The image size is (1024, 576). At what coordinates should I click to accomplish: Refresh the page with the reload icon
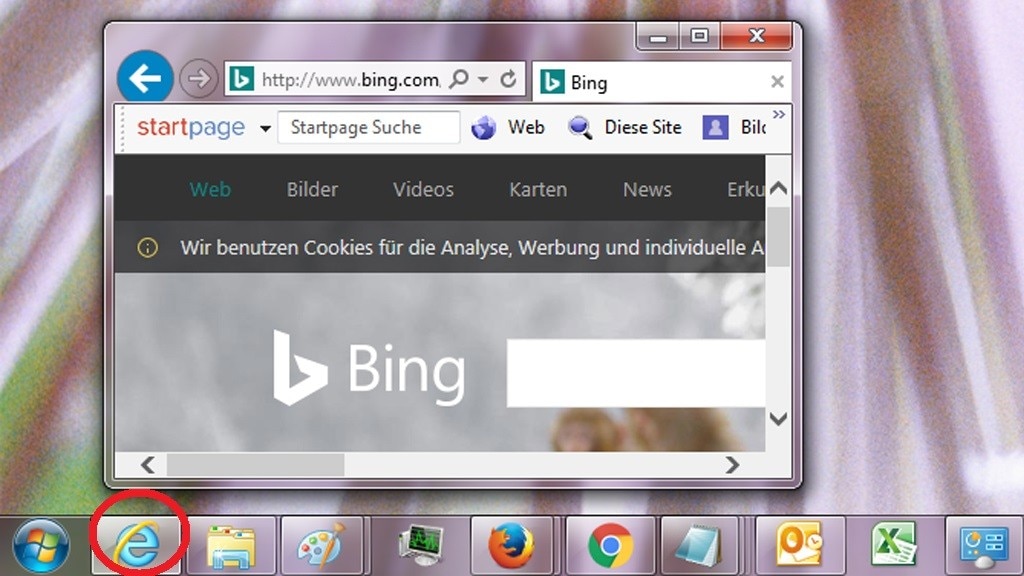click(x=508, y=79)
